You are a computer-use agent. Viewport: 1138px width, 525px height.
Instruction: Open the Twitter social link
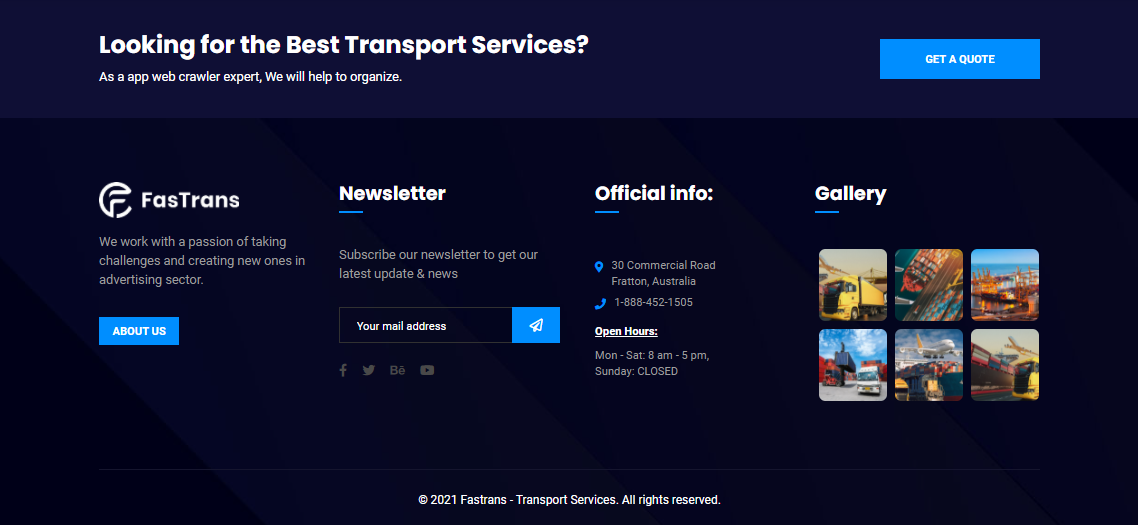(369, 370)
